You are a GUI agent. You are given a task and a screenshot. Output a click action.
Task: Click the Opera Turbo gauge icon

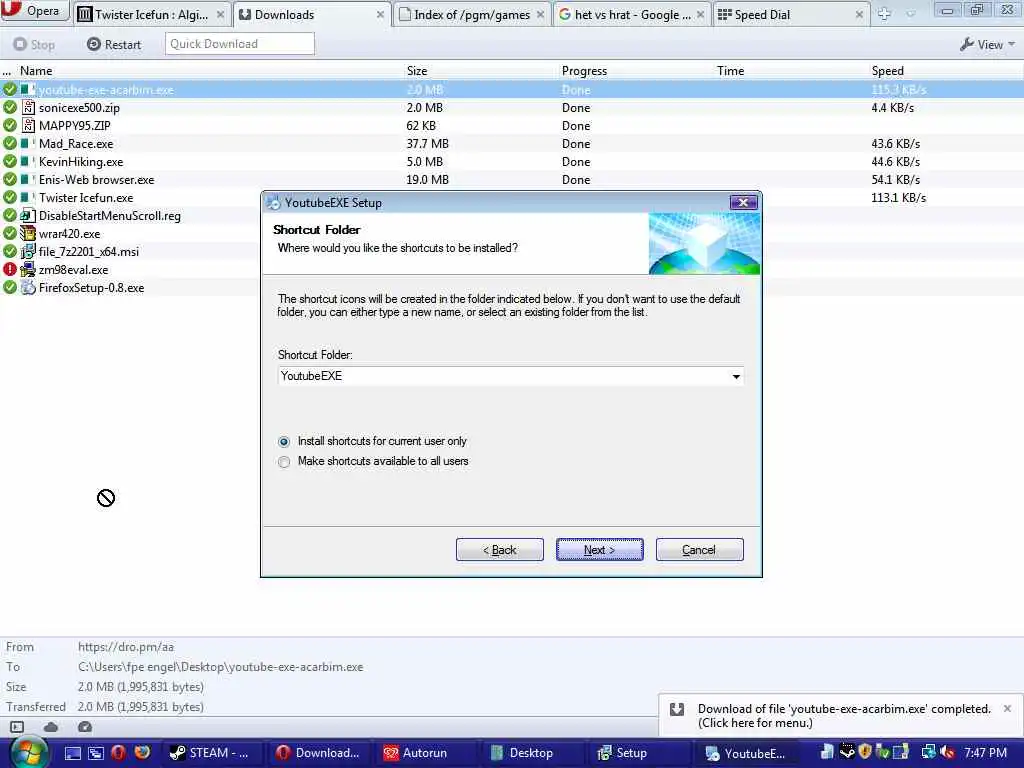tap(85, 727)
